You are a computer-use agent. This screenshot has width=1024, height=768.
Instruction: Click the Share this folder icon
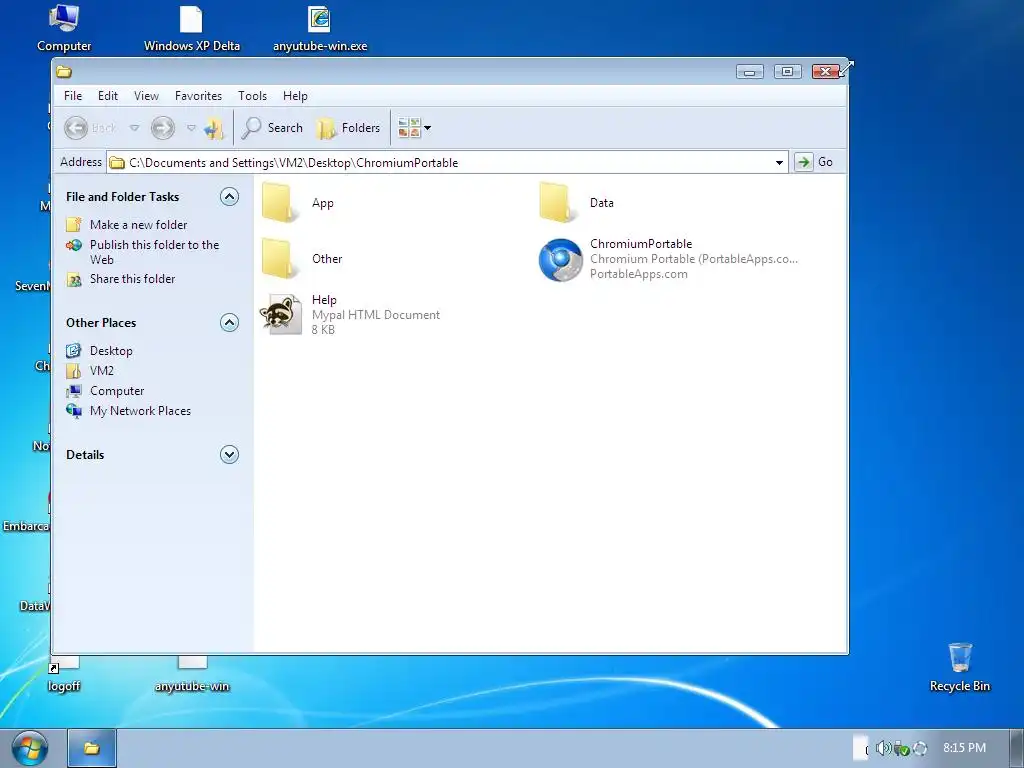click(74, 280)
